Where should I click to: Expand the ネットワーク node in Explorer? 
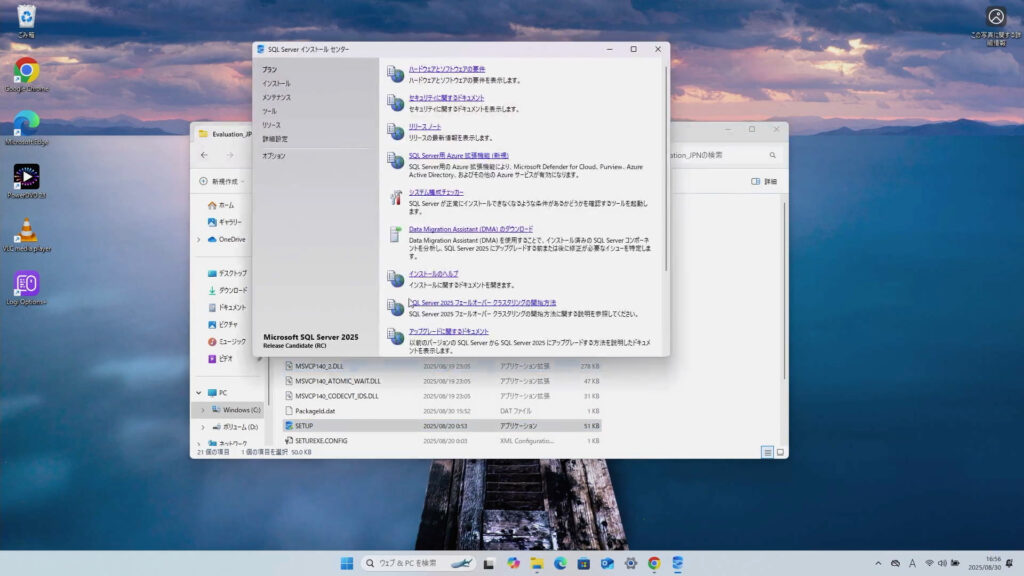(199, 443)
